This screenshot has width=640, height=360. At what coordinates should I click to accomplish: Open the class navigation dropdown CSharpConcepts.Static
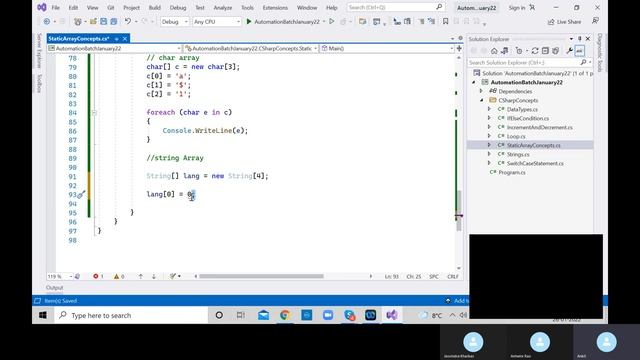tap(251, 48)
